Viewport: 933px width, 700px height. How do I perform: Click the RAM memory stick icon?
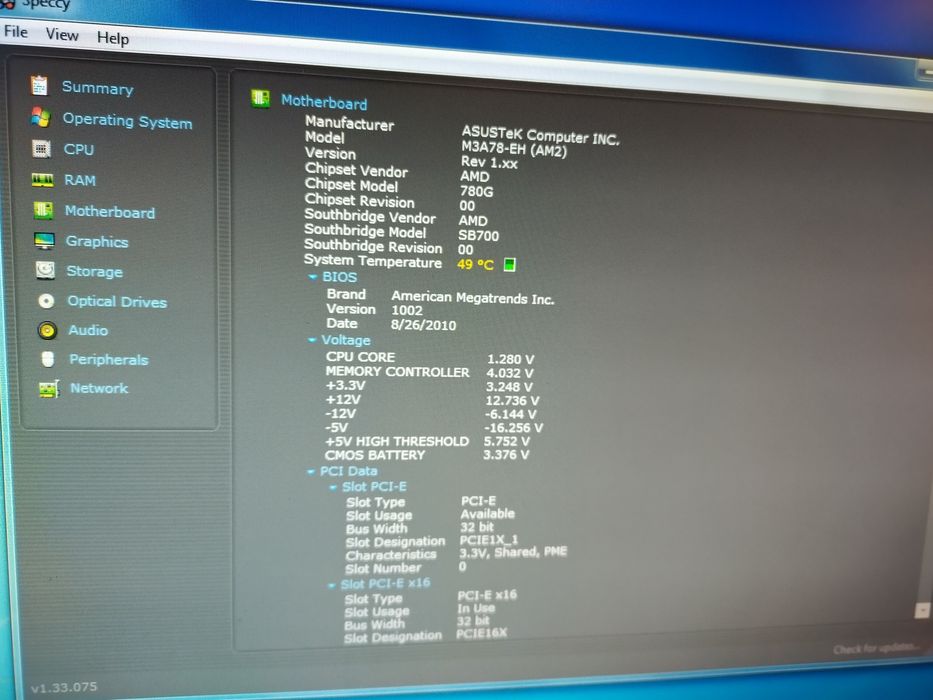coord(42,179)
